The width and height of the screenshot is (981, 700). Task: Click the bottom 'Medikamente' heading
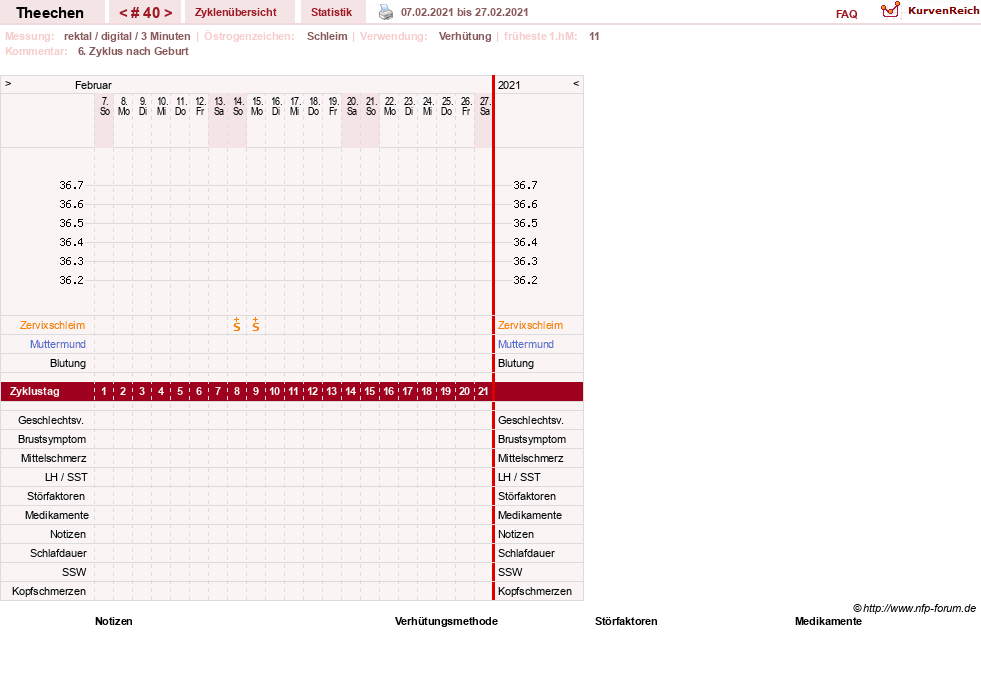point(828,621)
